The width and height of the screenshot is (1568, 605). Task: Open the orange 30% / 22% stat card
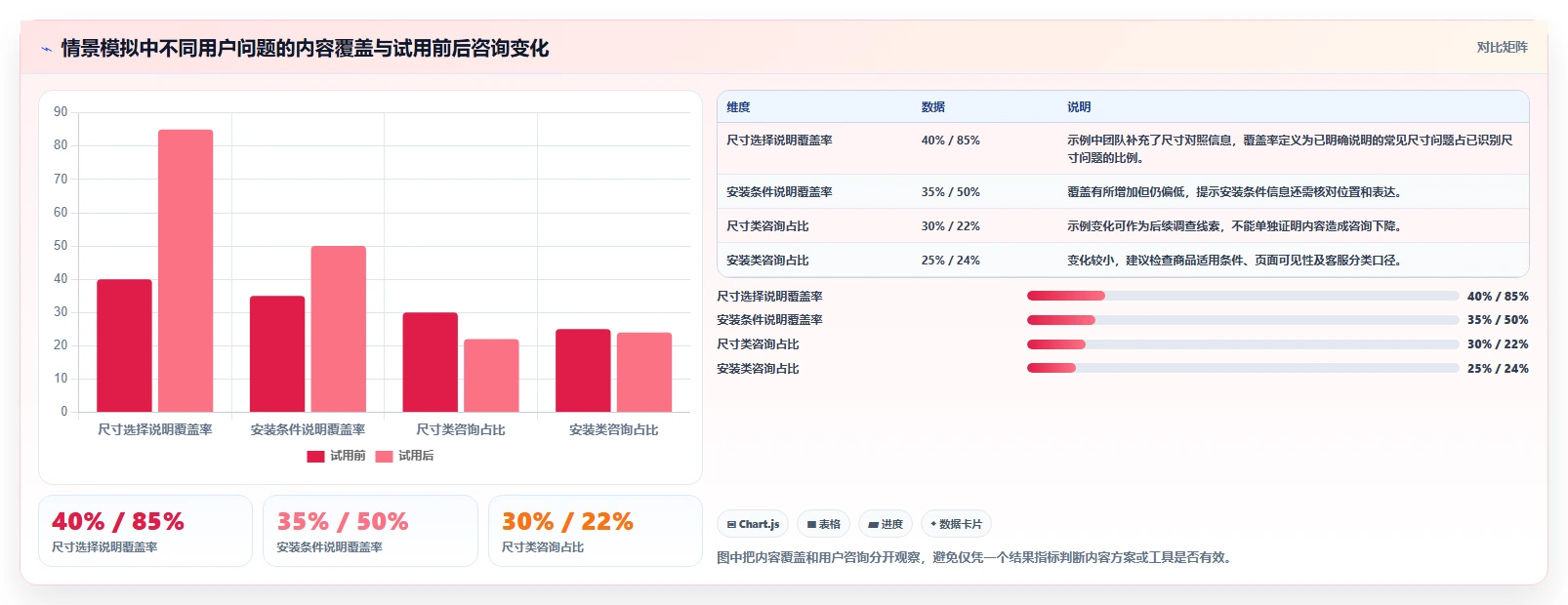tap(596, 531)
